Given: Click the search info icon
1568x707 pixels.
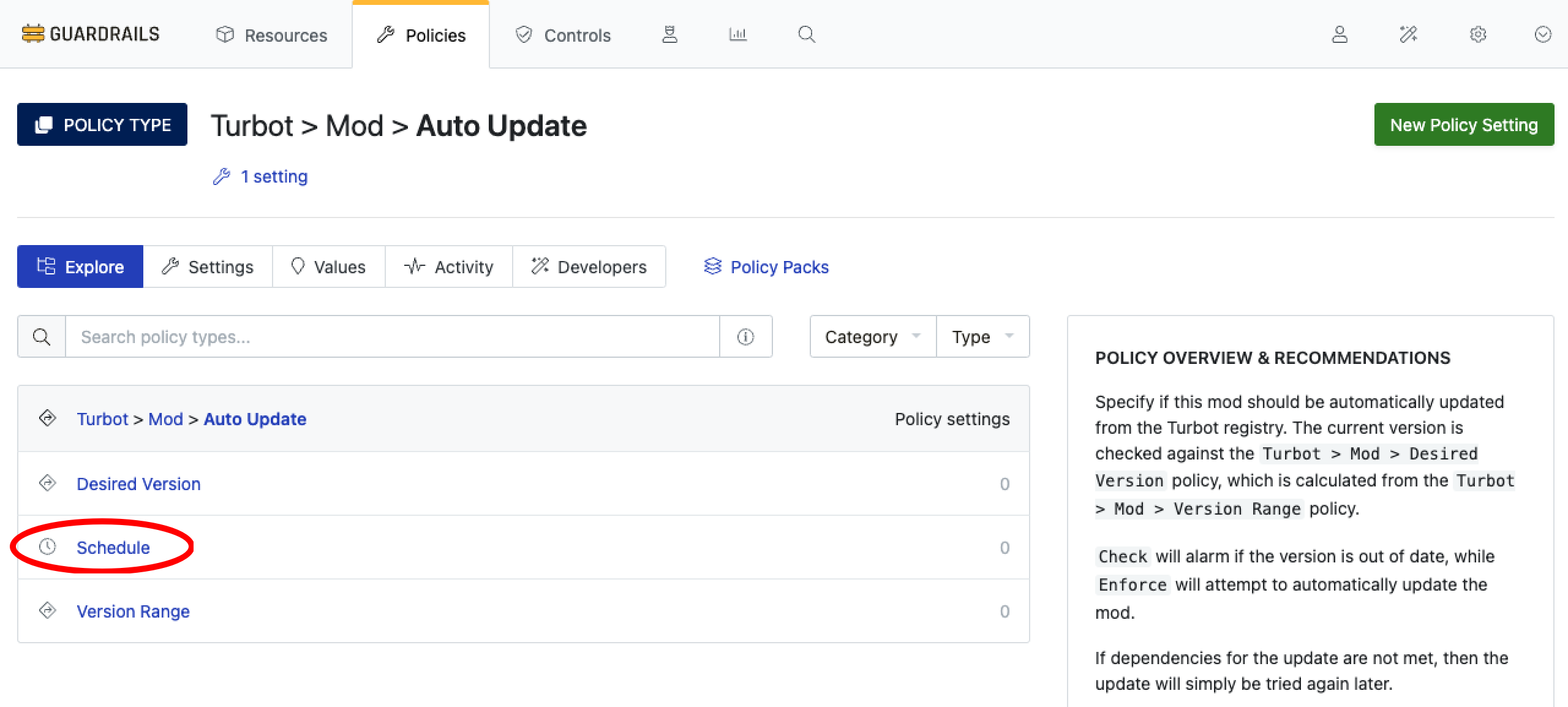Looking at the screenshot, I should click(745, 337).
